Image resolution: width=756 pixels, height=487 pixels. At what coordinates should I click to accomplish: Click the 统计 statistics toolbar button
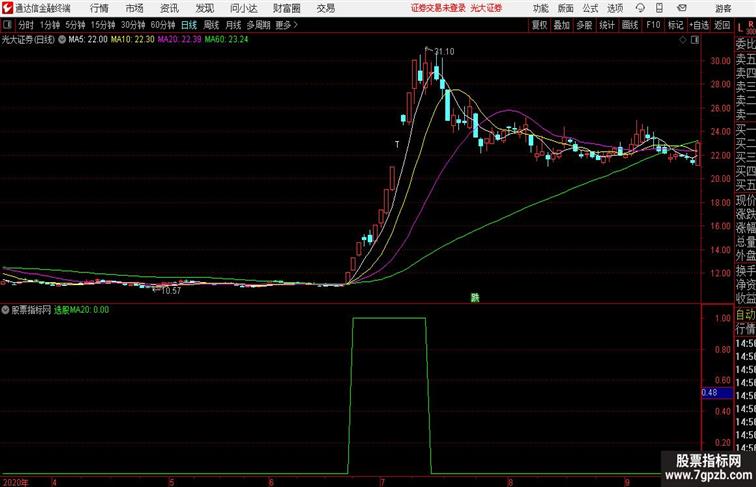(x=607, y=25)
